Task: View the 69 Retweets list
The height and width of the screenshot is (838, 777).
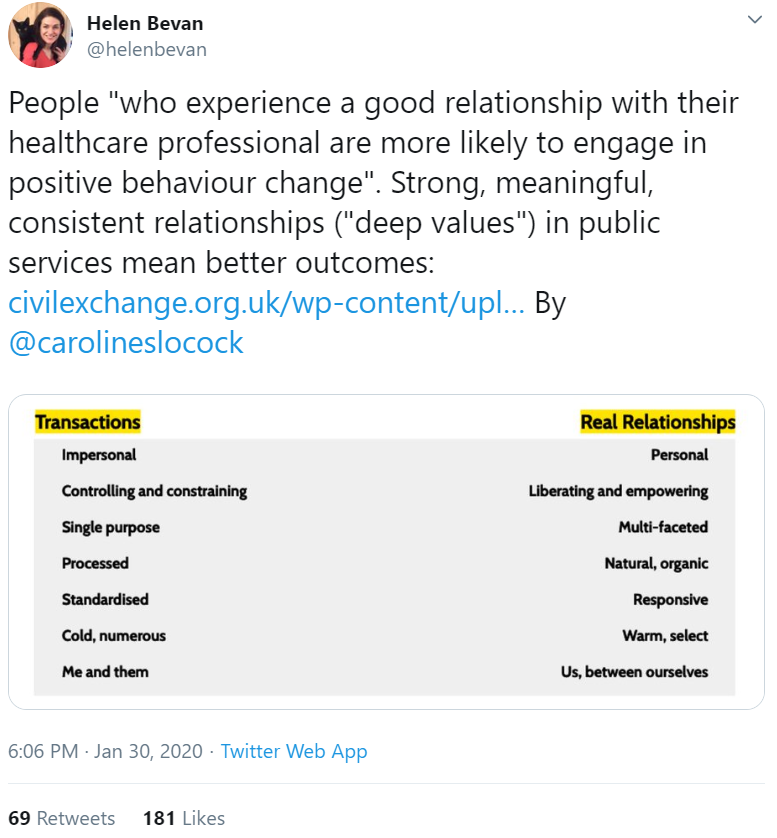Action: click(x=61, y=818)
